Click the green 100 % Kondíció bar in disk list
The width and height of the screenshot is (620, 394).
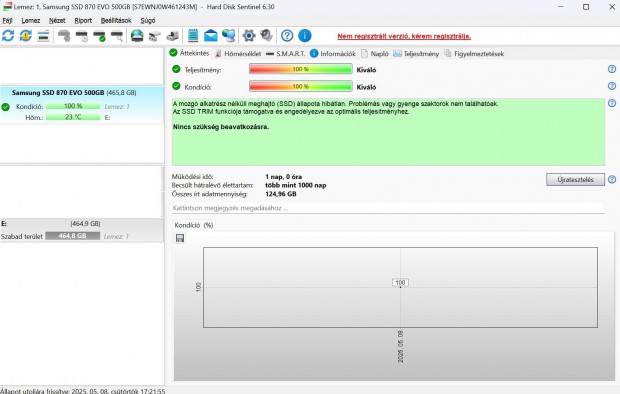[73, 106]
